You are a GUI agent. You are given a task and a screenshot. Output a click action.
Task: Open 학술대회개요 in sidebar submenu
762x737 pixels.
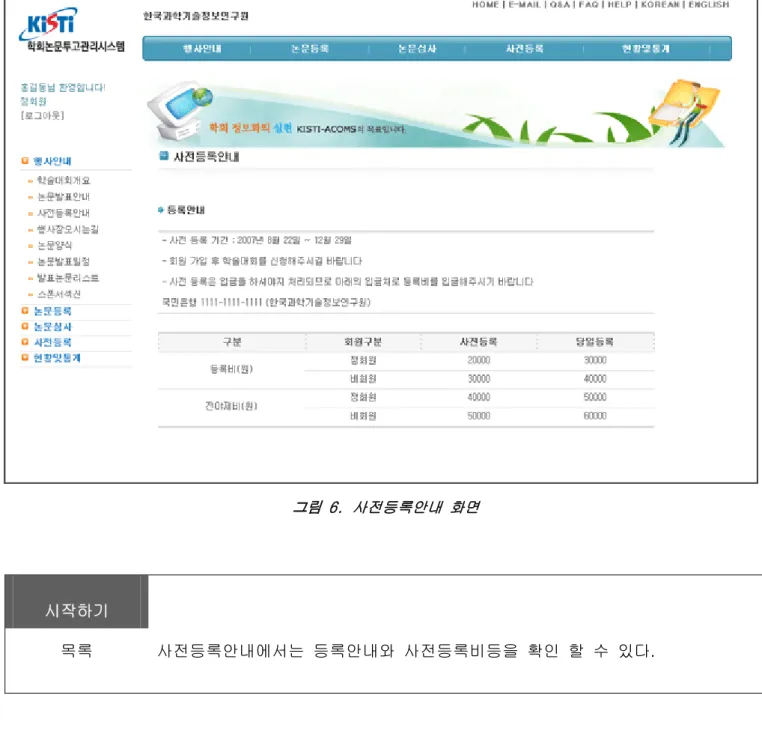tap(64, 180)
